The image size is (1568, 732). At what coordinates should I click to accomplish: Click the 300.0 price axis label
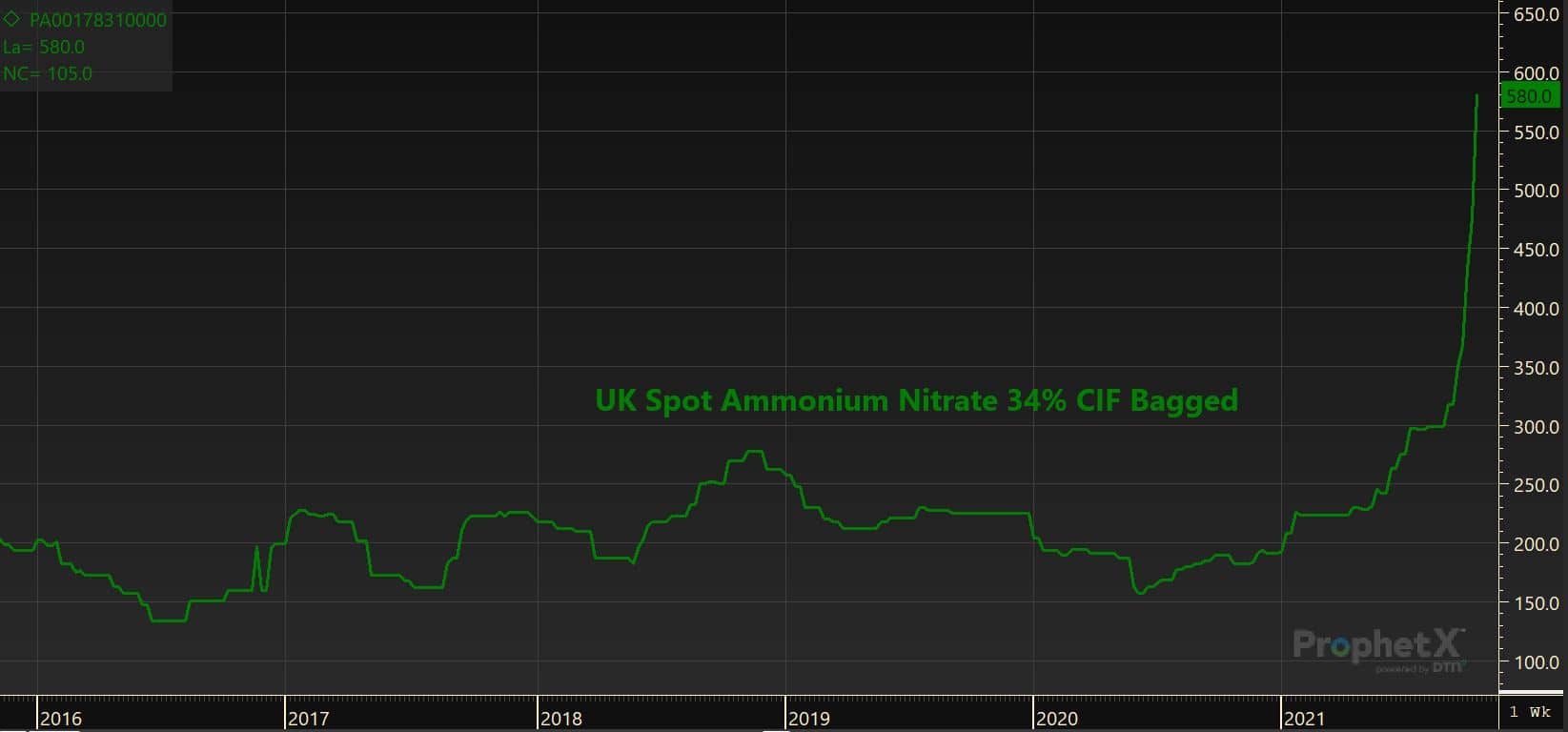pyautogui.click(x=1537, y=427)
